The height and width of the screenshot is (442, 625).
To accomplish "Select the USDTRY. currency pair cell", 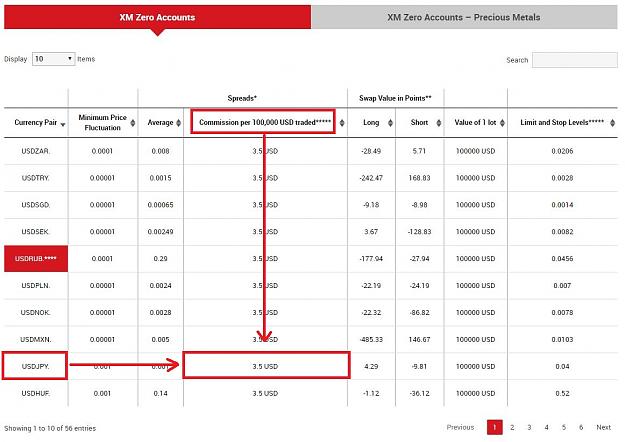I will (36, 178).
